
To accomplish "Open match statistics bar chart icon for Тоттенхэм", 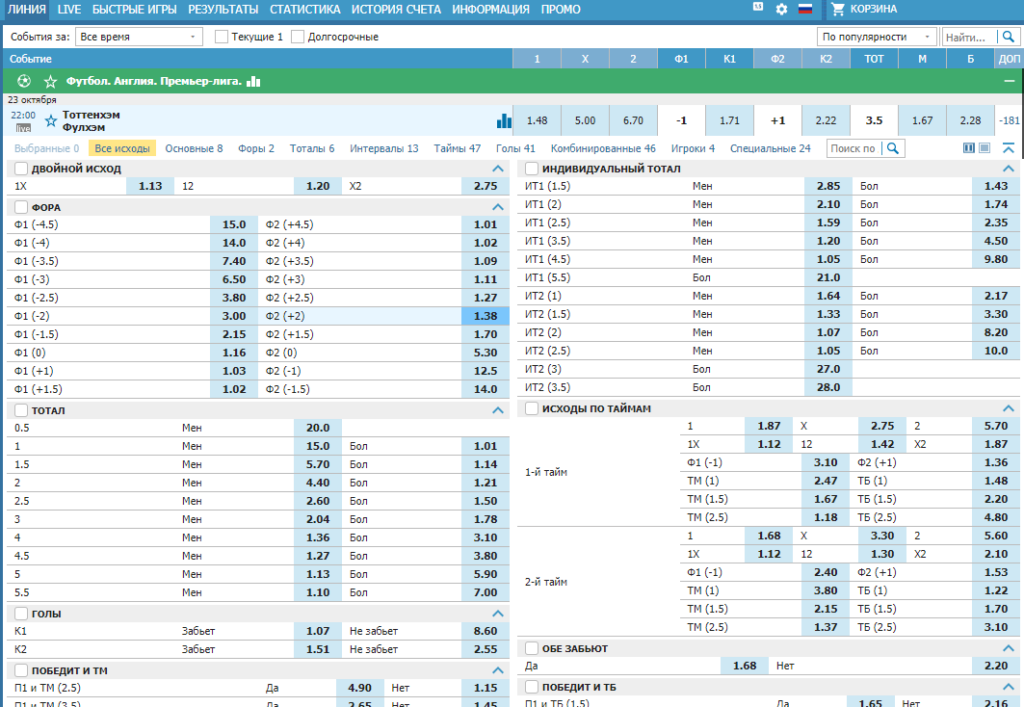I will click(x=504, y=120).
